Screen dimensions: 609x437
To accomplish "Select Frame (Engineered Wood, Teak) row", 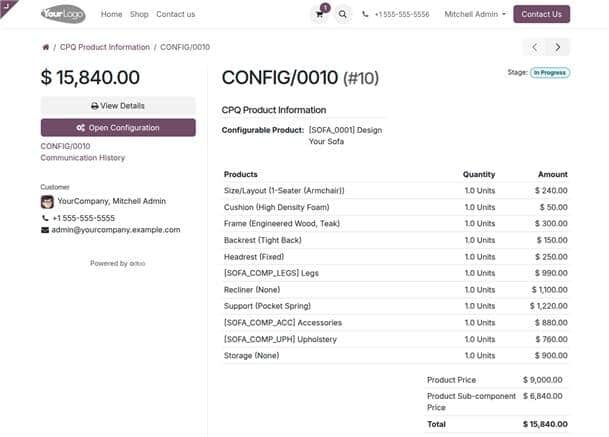I will [x=395, y=224].
